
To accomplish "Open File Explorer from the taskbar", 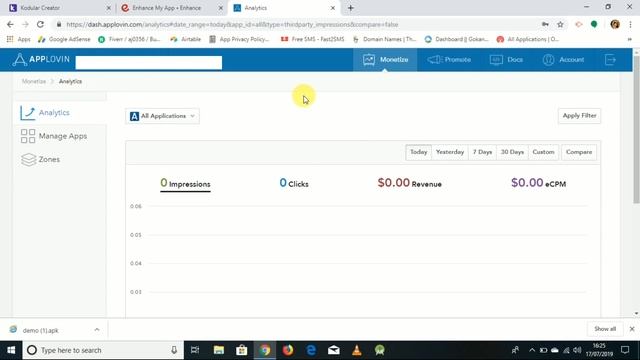I will 219,350.
